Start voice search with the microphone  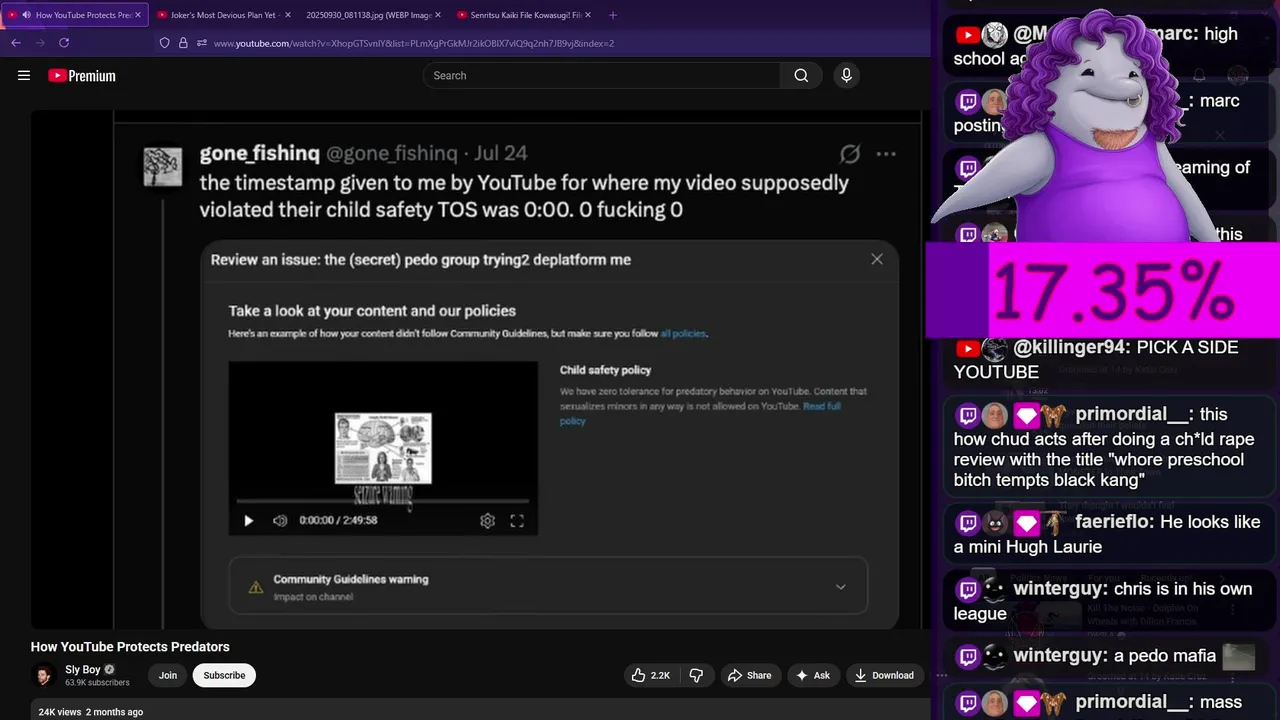(x=846, y=75)
